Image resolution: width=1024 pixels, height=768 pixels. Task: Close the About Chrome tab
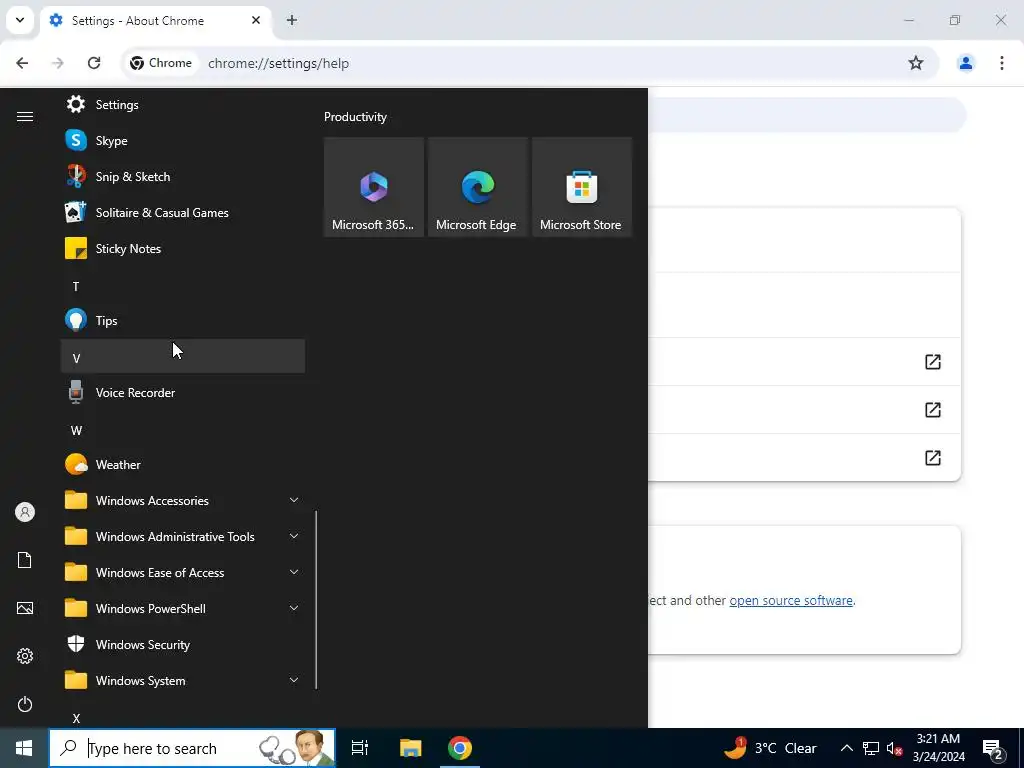point(256,20)
